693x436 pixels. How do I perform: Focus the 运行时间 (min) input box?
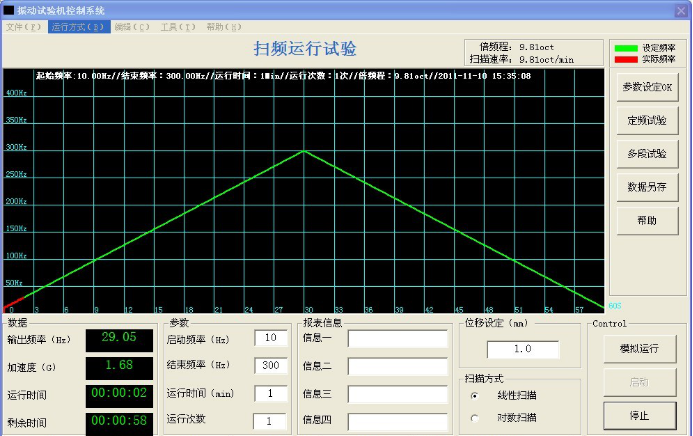[x=270, y=393]
